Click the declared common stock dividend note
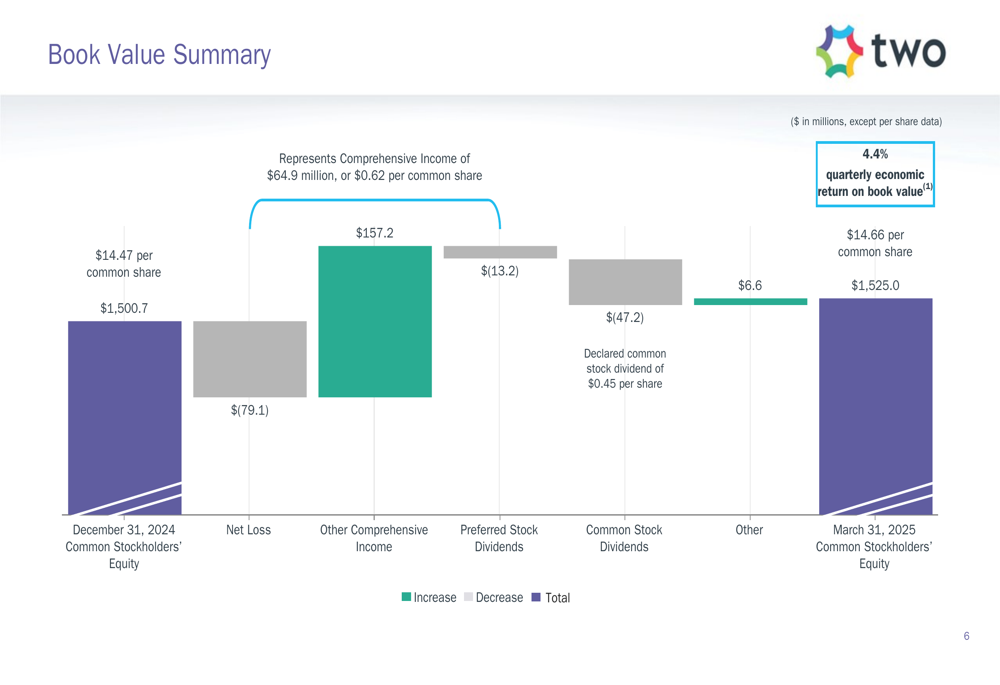Viewport: 1000px width, 685px height. (x=625, y=369)
